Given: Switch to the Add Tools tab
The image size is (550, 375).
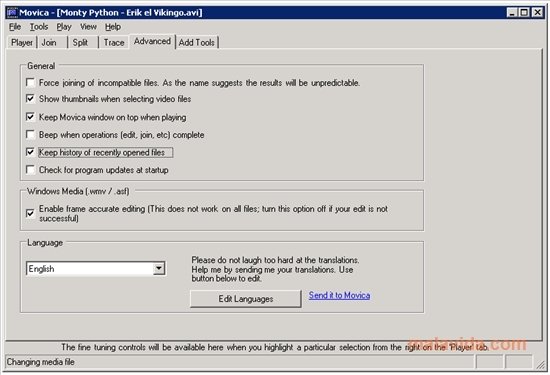Looking at the screenshot, I should pyautogui.click(x=196, y=42).
